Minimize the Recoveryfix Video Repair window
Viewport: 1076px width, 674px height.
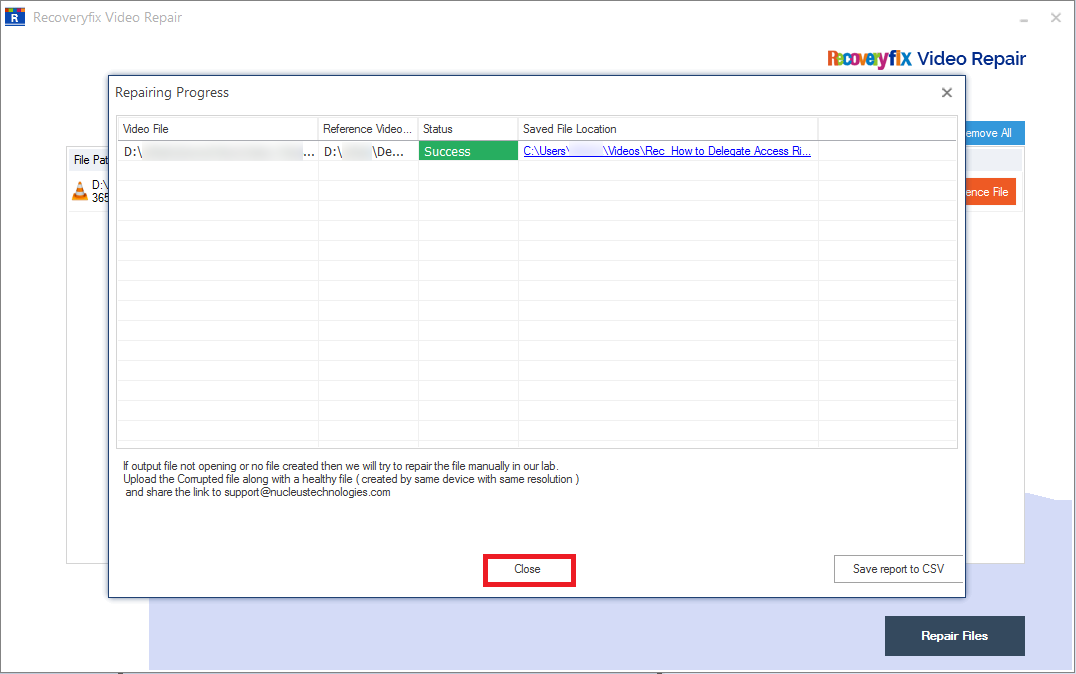click(1024, 19)
